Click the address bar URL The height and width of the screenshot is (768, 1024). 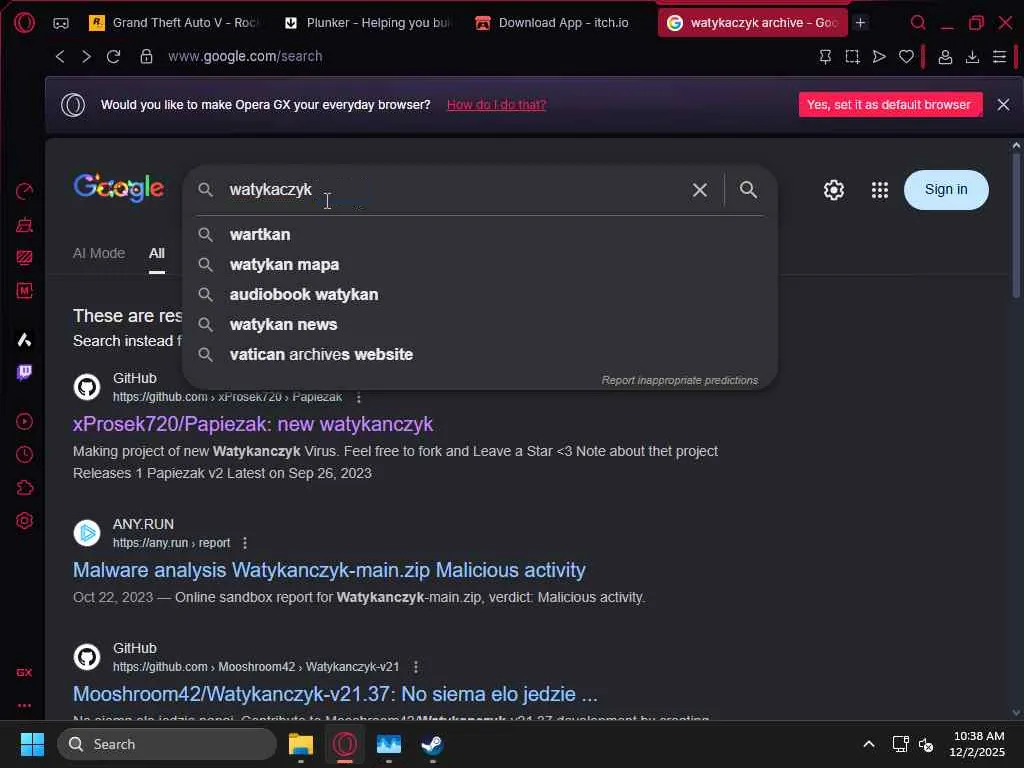coord(245,57)
